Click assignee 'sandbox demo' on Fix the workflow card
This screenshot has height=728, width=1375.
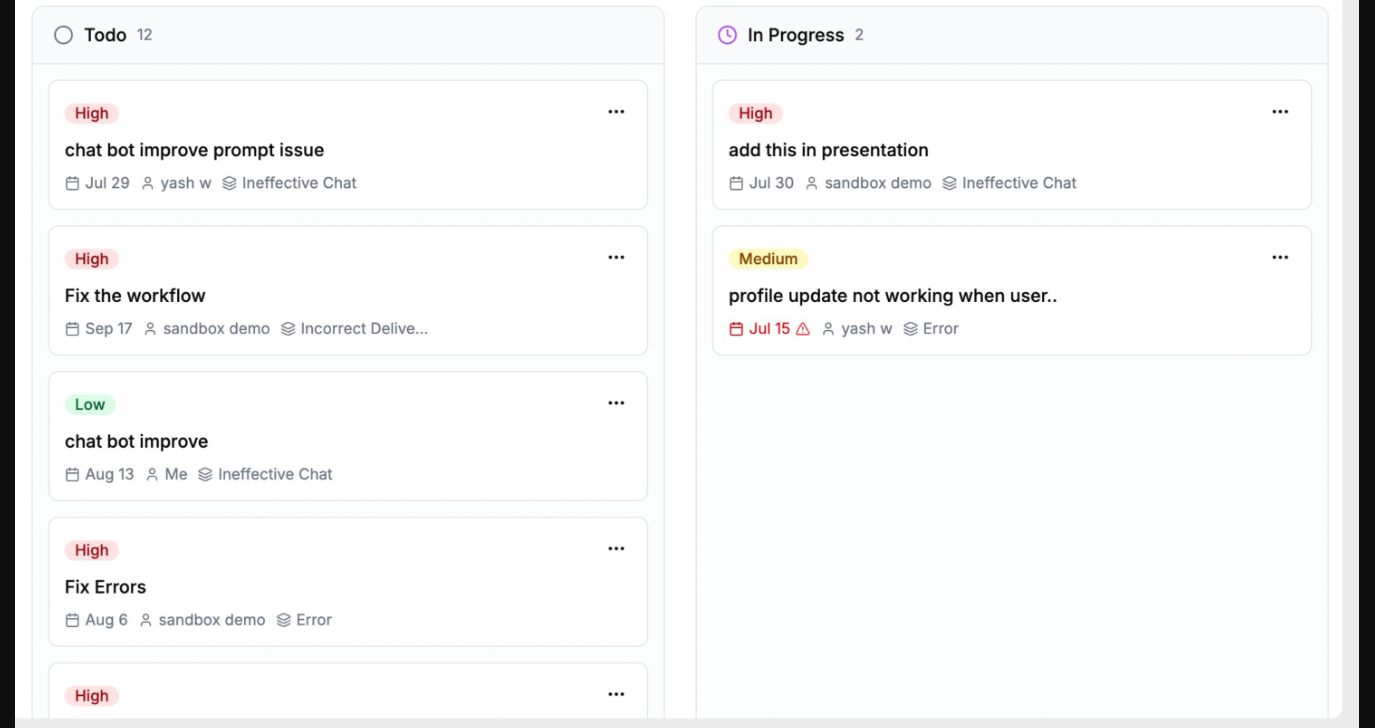click(x=216, y=329)
